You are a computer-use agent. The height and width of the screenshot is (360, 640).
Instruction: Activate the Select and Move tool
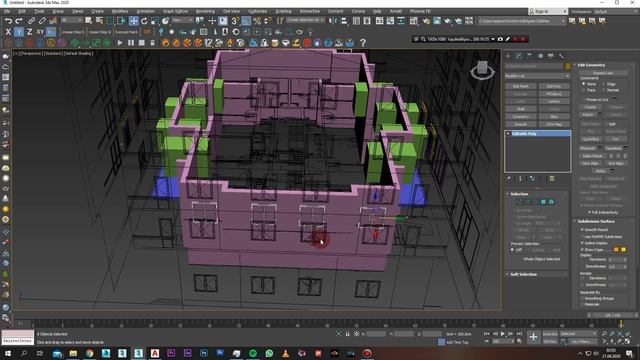[x=133, y=20]
